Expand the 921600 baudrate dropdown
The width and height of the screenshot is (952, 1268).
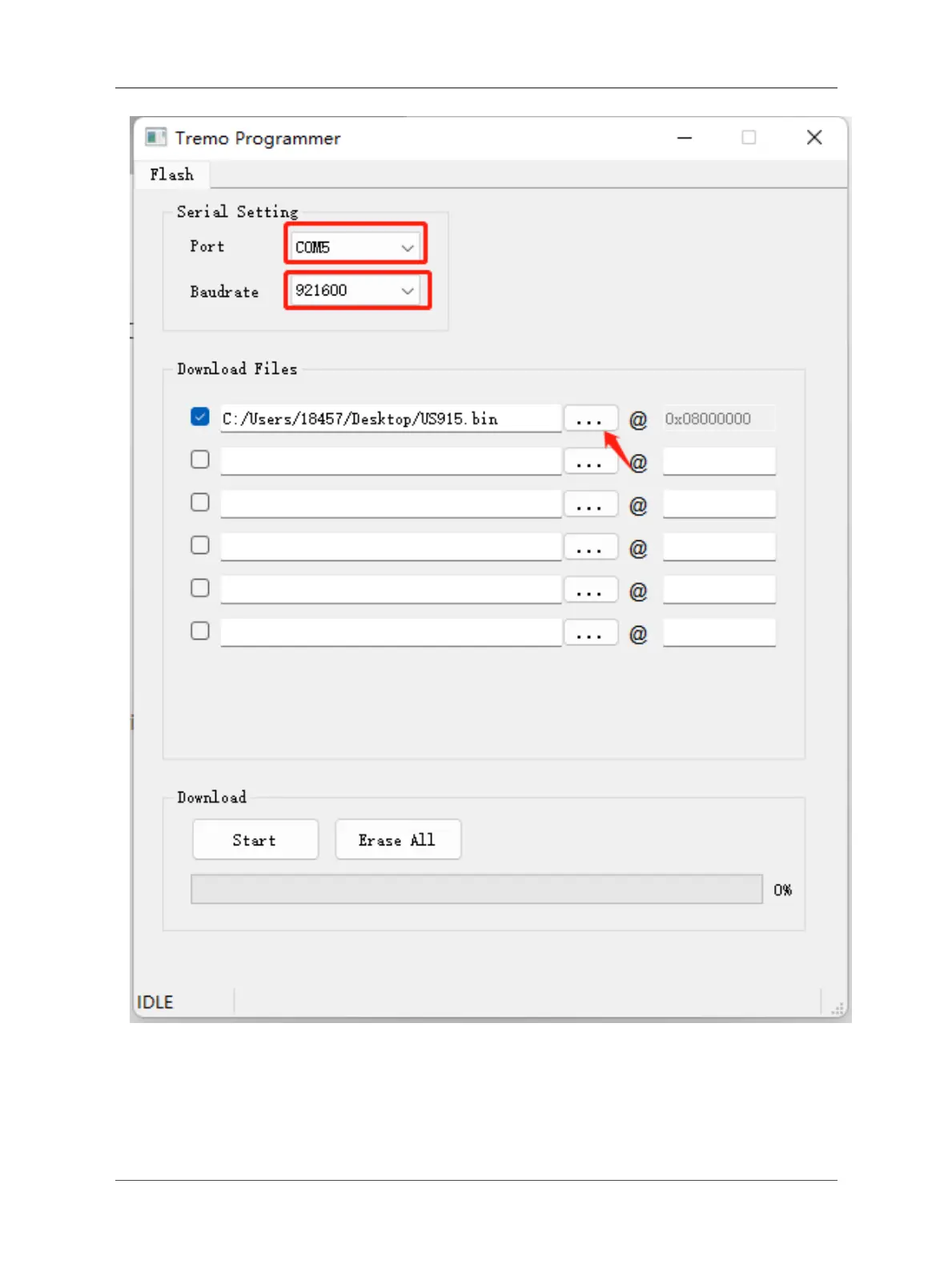click(x=355, y=291)
